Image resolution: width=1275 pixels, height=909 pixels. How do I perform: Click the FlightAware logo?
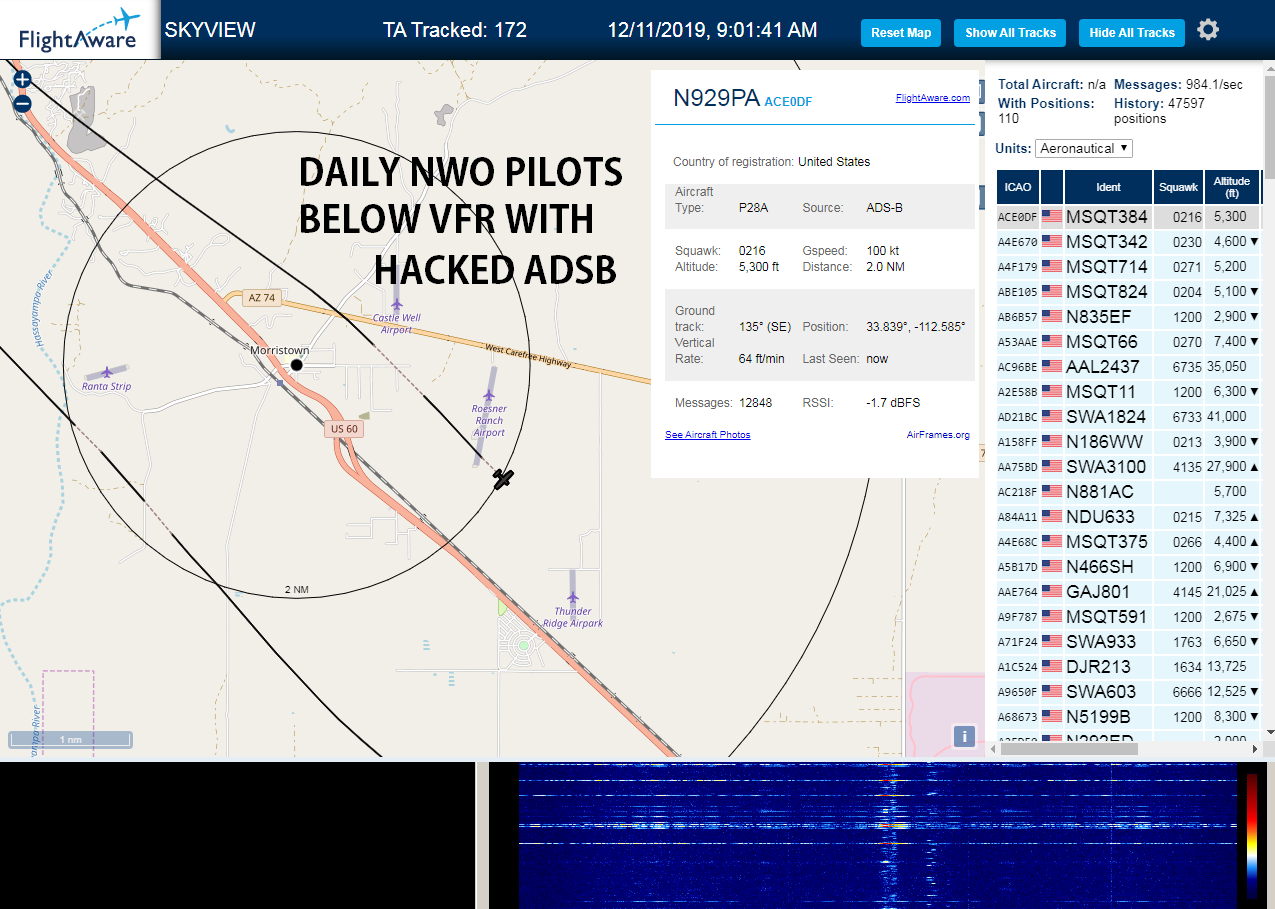(79, 30)
